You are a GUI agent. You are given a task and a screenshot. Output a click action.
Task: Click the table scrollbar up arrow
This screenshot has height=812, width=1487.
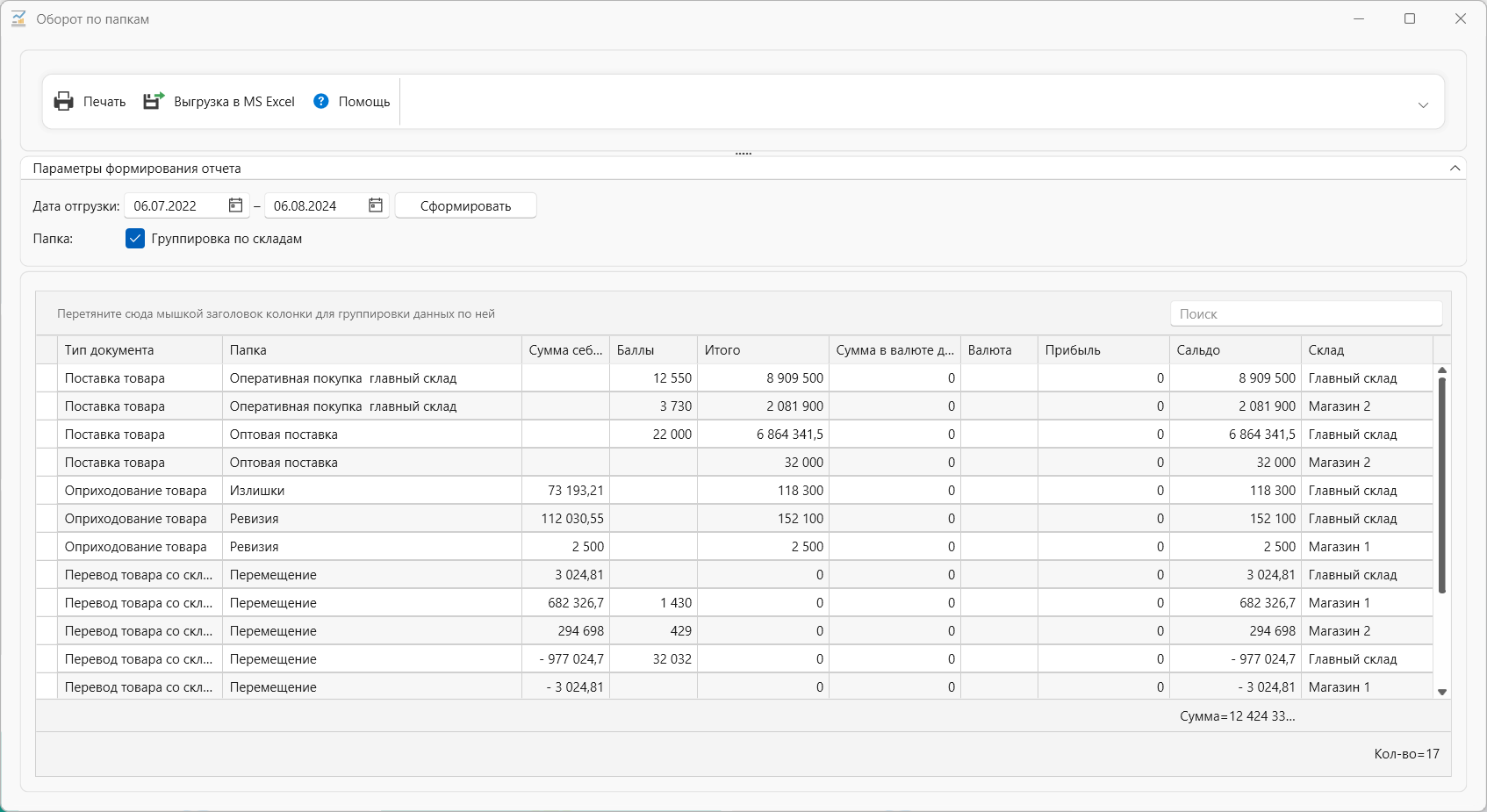click(1441, 370)
